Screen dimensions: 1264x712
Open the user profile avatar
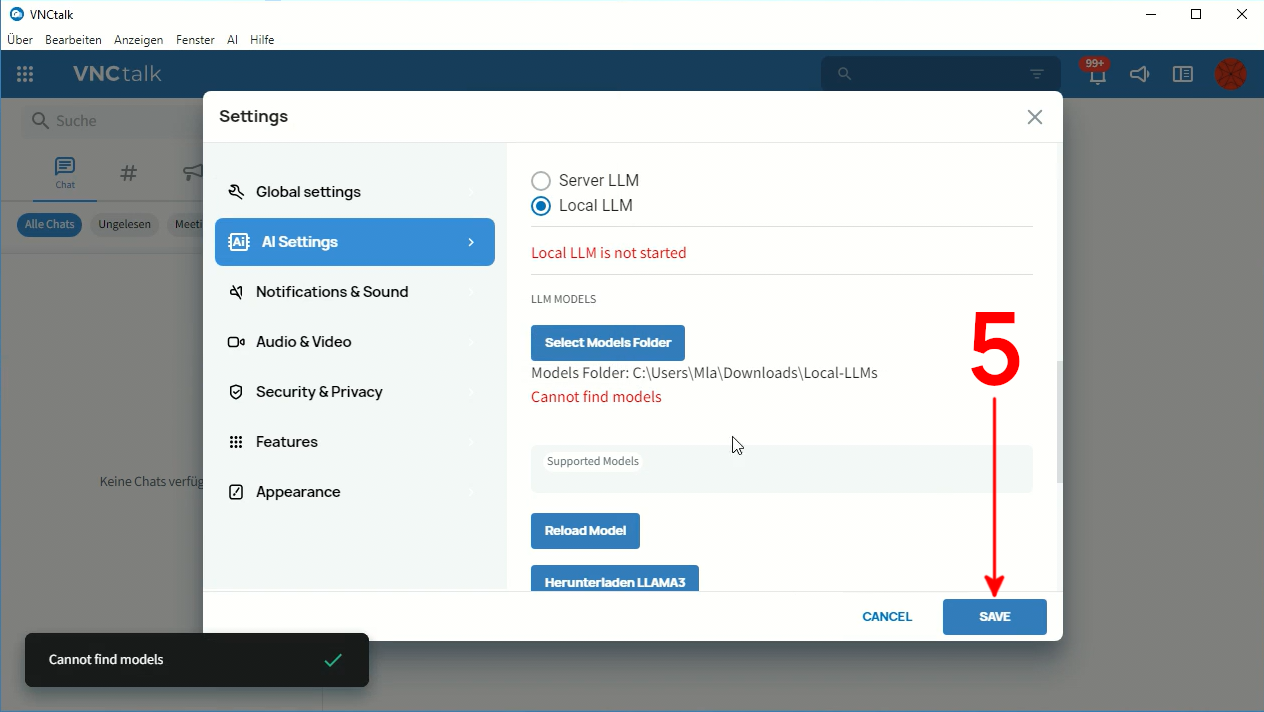point(1230,74)
